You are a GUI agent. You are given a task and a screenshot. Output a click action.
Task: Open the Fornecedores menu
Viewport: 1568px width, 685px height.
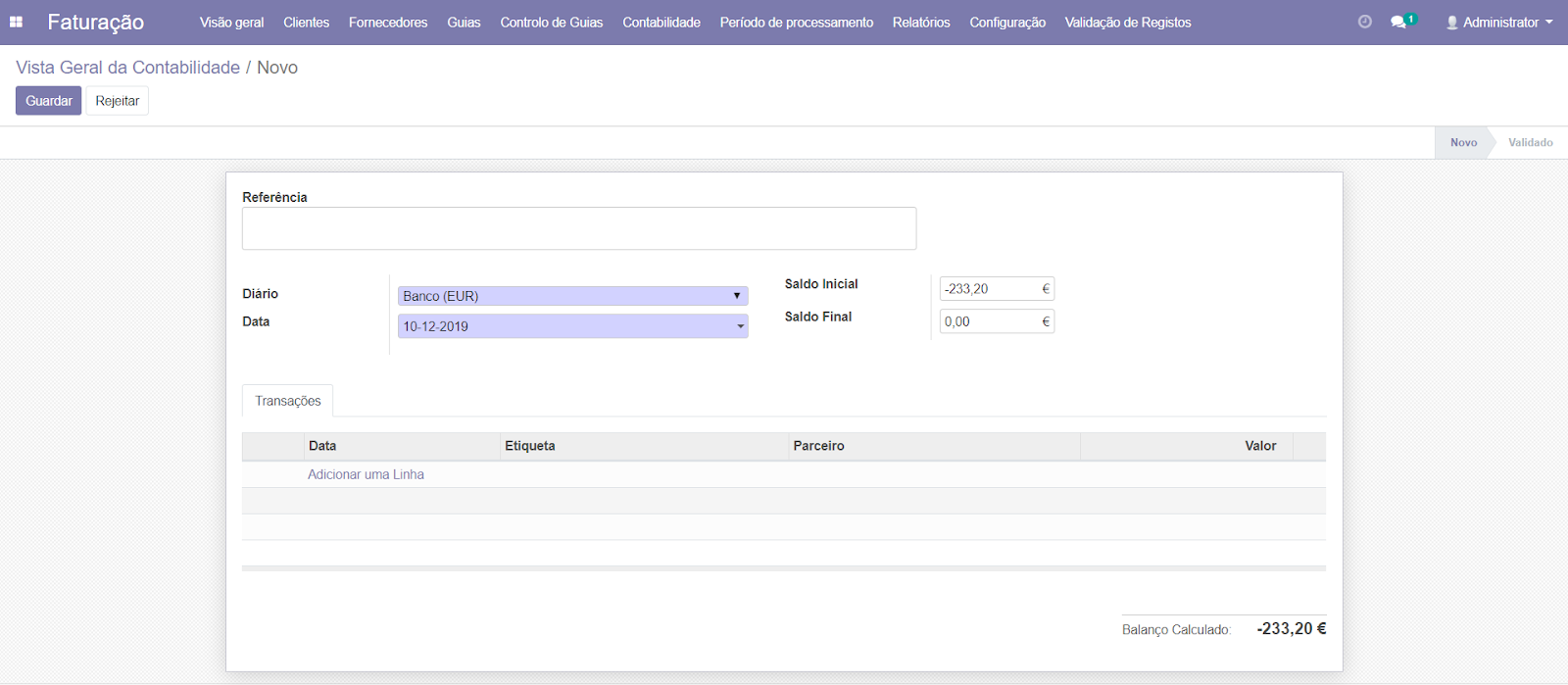click(388, 22)
